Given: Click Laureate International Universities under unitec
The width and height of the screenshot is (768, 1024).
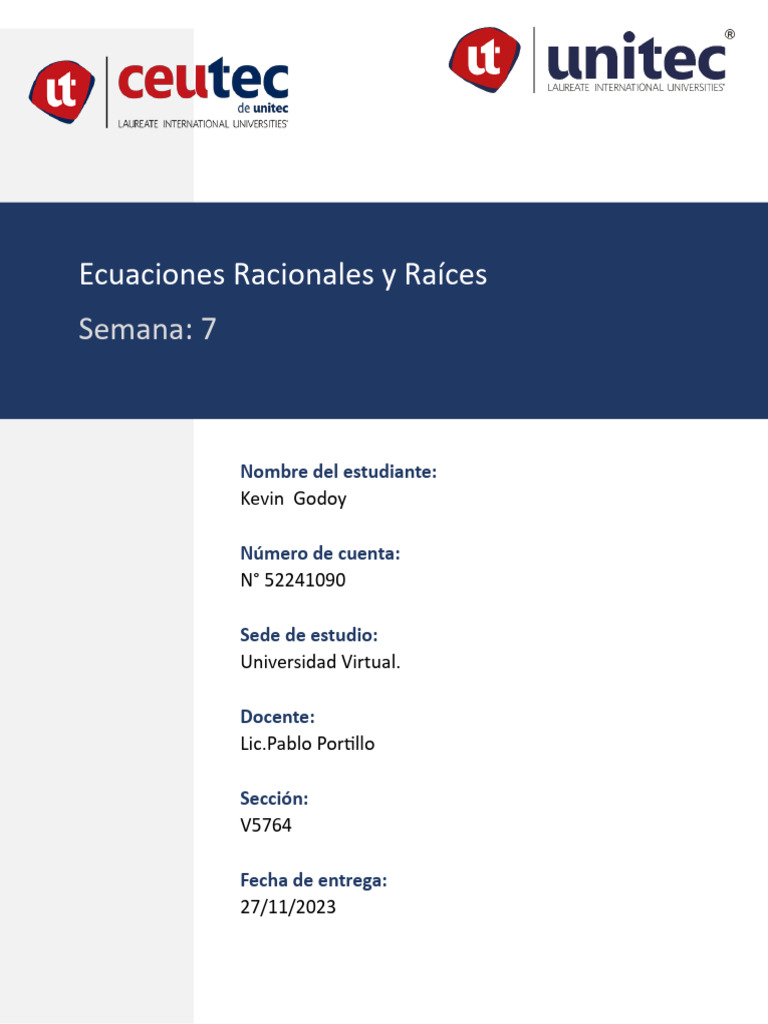Looking at the screenshot, I should click(x=635, y=87).
